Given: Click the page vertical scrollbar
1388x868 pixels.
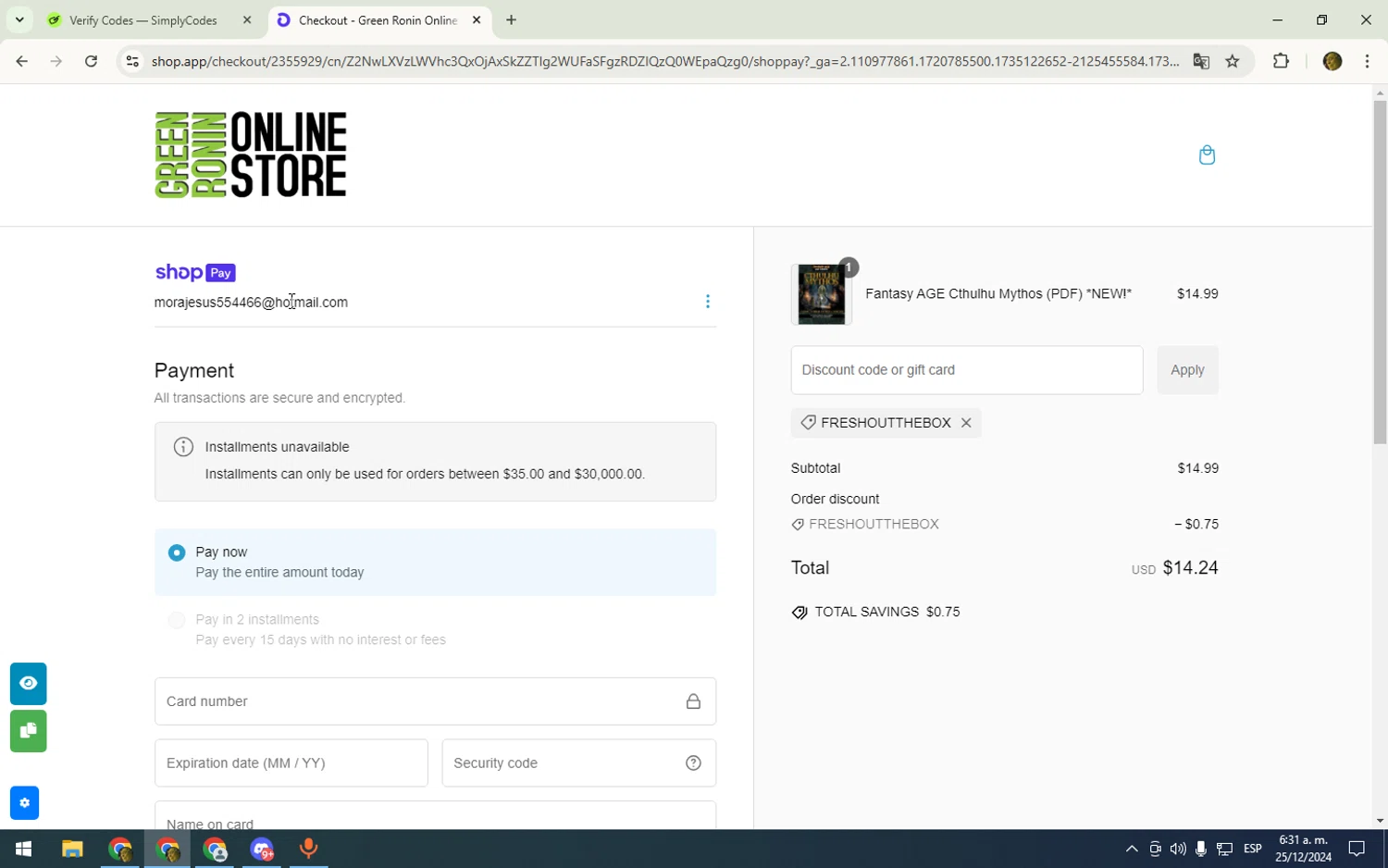Looking at the screenshot, I should tap(1380, 273).
